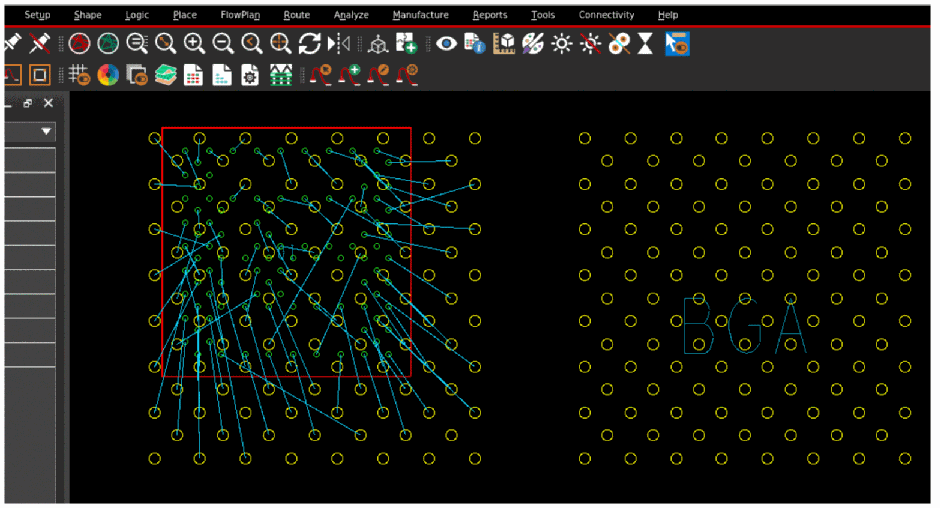The width and height of the screenshot is (940, 508).
Task: Click the Zoom Center crosshair magnifier
Action: point(281,43)
